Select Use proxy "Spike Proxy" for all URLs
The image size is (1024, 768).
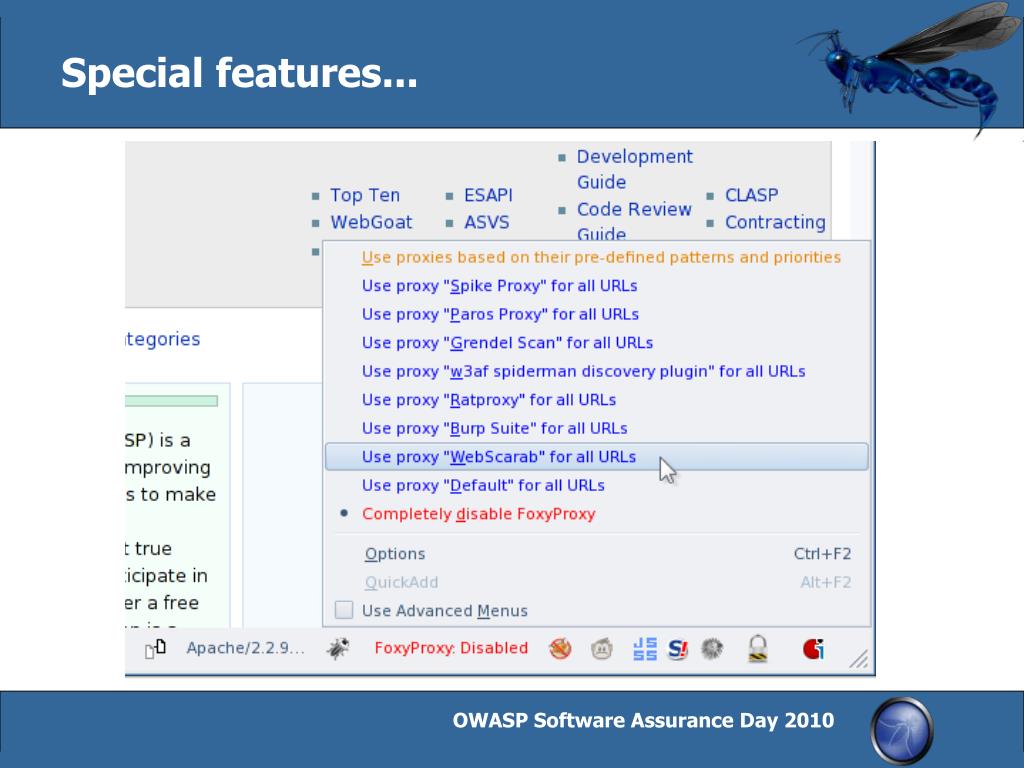point(597,286)
